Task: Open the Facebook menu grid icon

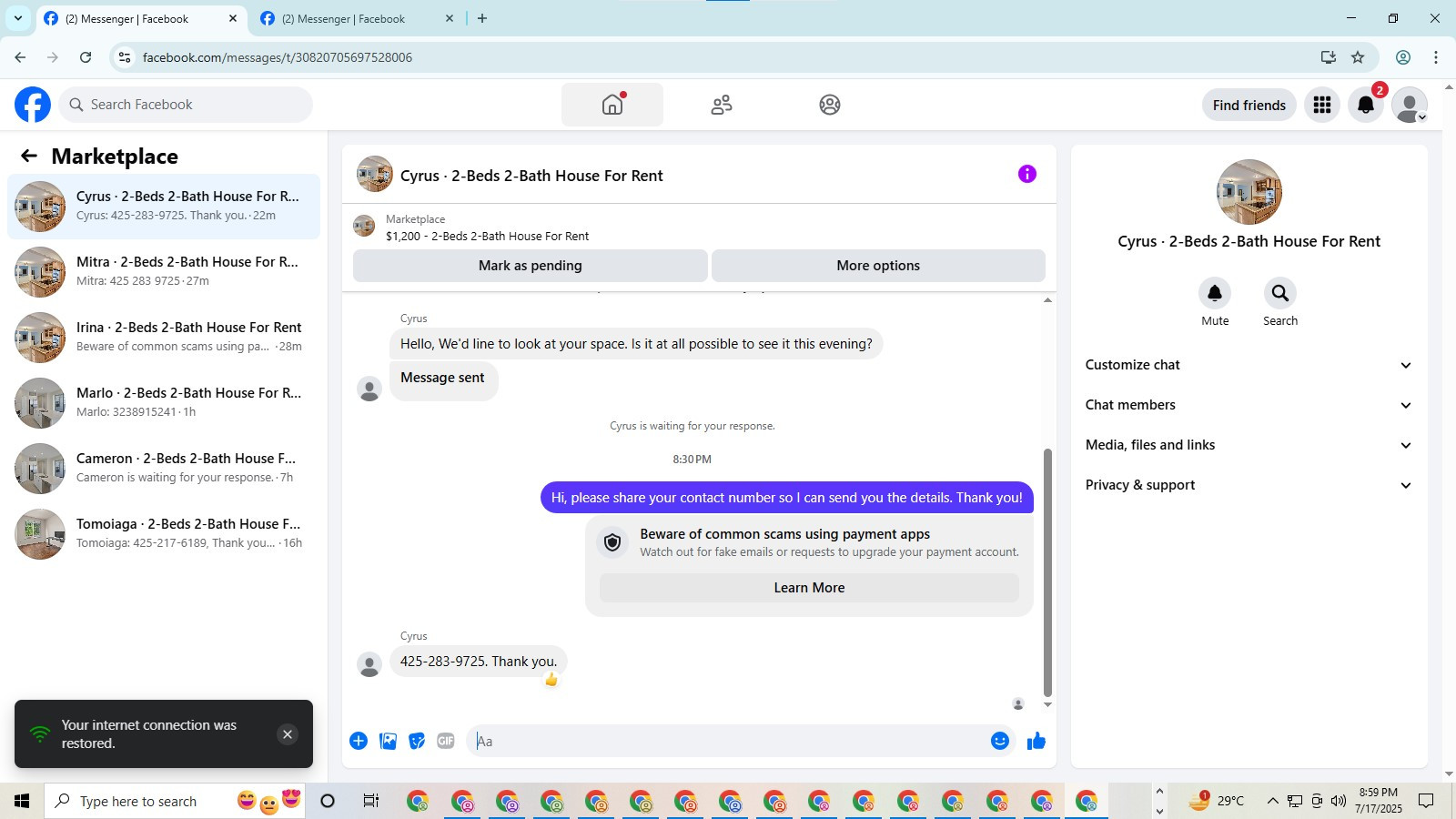Action: [1322, 105]
